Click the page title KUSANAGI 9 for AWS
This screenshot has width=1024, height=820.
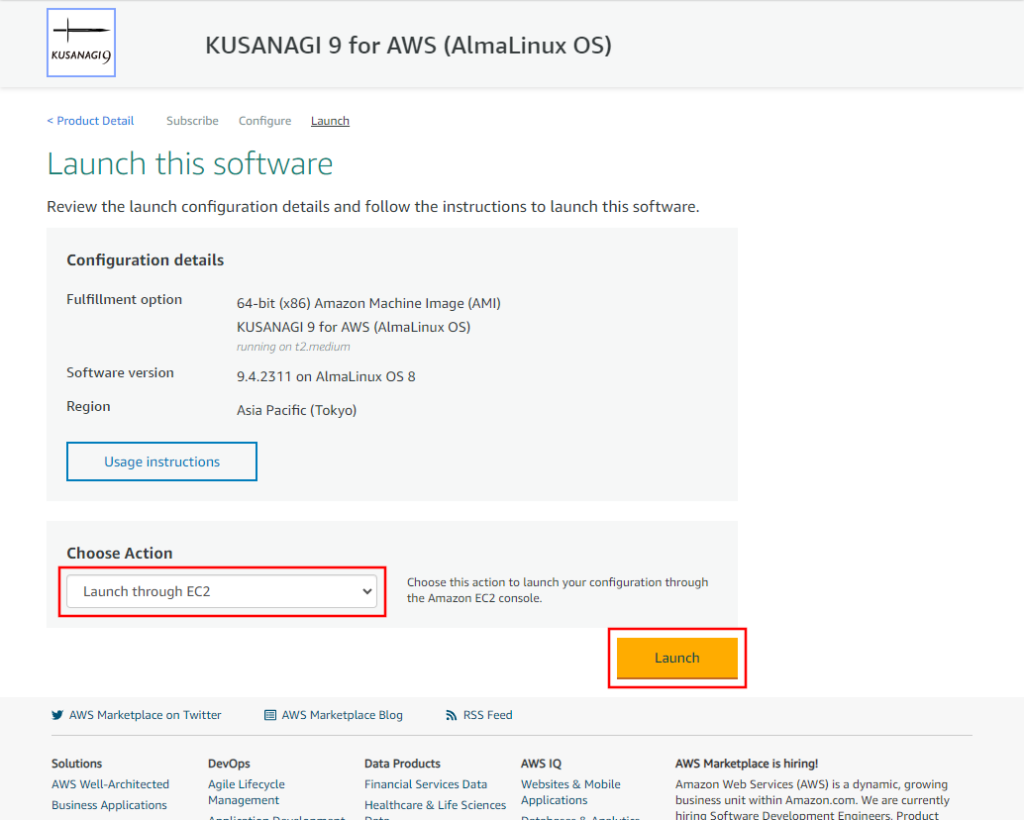pos(408,45)
